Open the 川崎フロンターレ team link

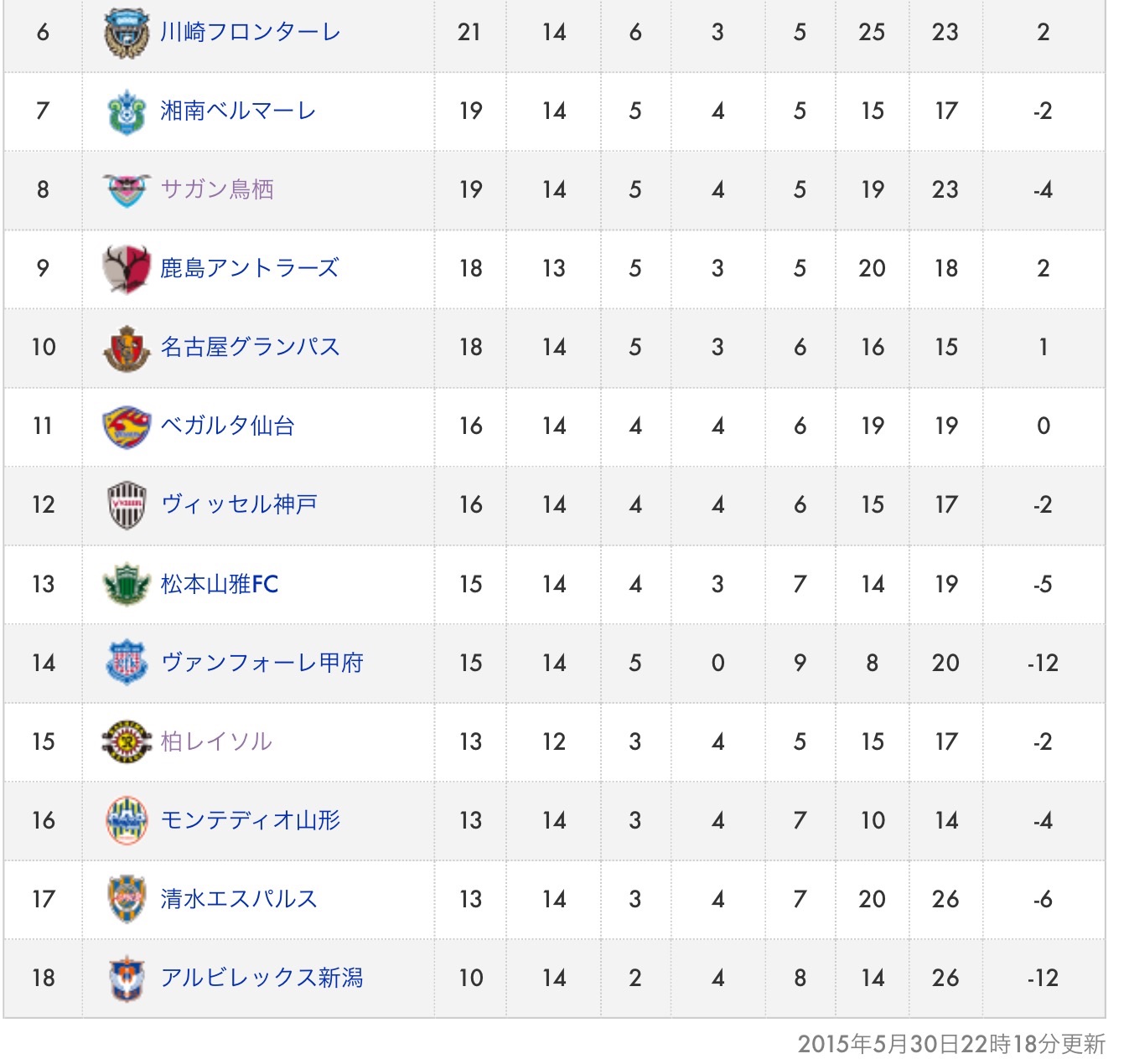pos(250,33)
